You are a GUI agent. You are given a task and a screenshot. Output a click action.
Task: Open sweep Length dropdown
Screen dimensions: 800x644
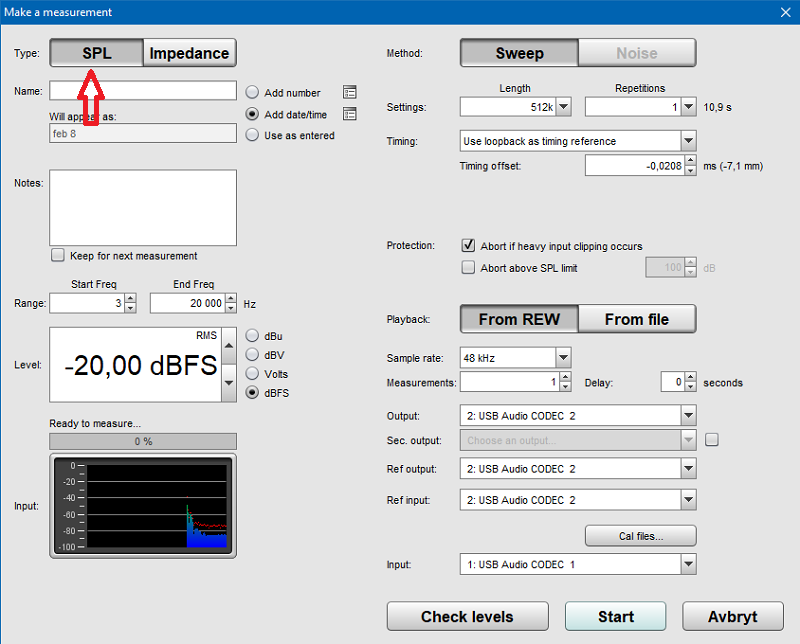point(563,107)
